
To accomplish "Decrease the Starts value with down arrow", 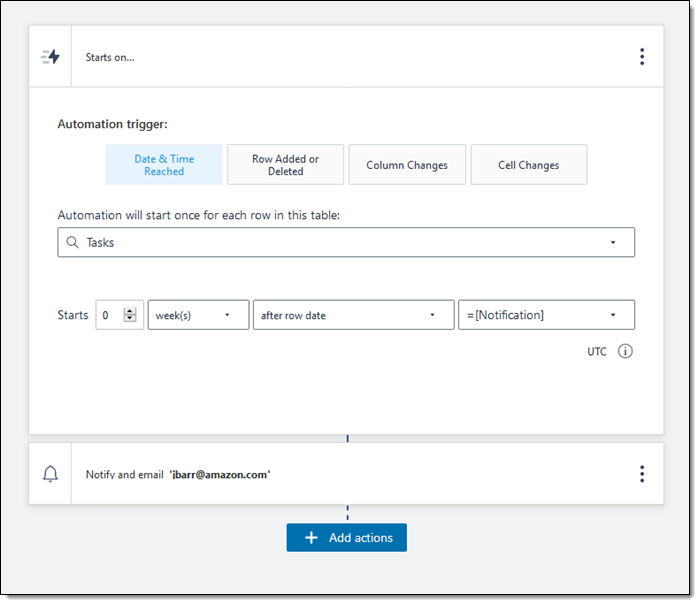I will click(129, 319).
